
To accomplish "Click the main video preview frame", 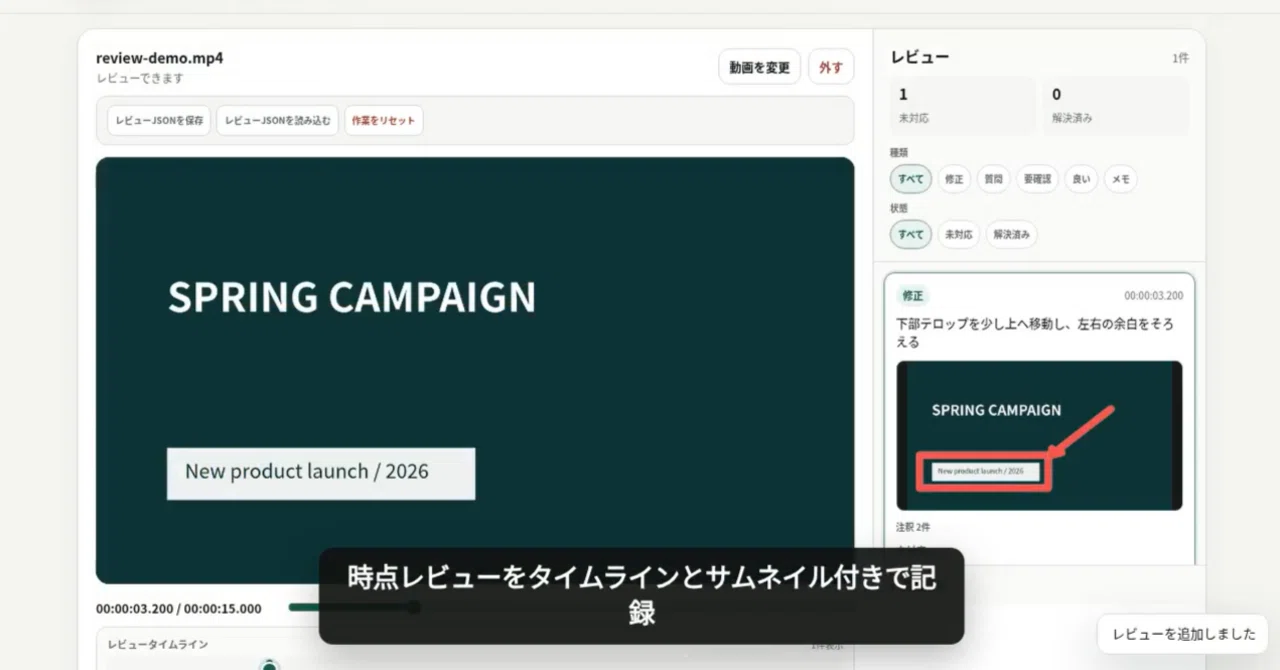I will tap(475, 370).
